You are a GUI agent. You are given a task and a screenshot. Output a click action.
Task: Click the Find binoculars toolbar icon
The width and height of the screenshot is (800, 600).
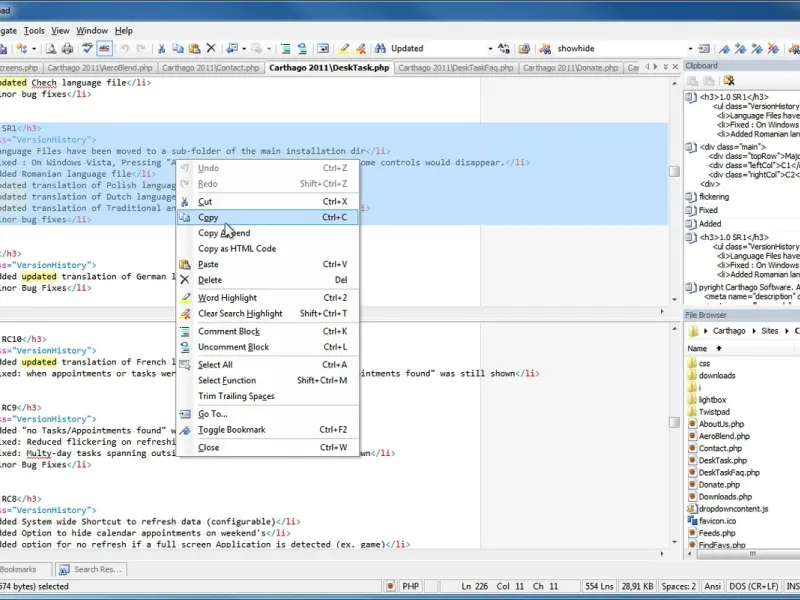point(380,48)
